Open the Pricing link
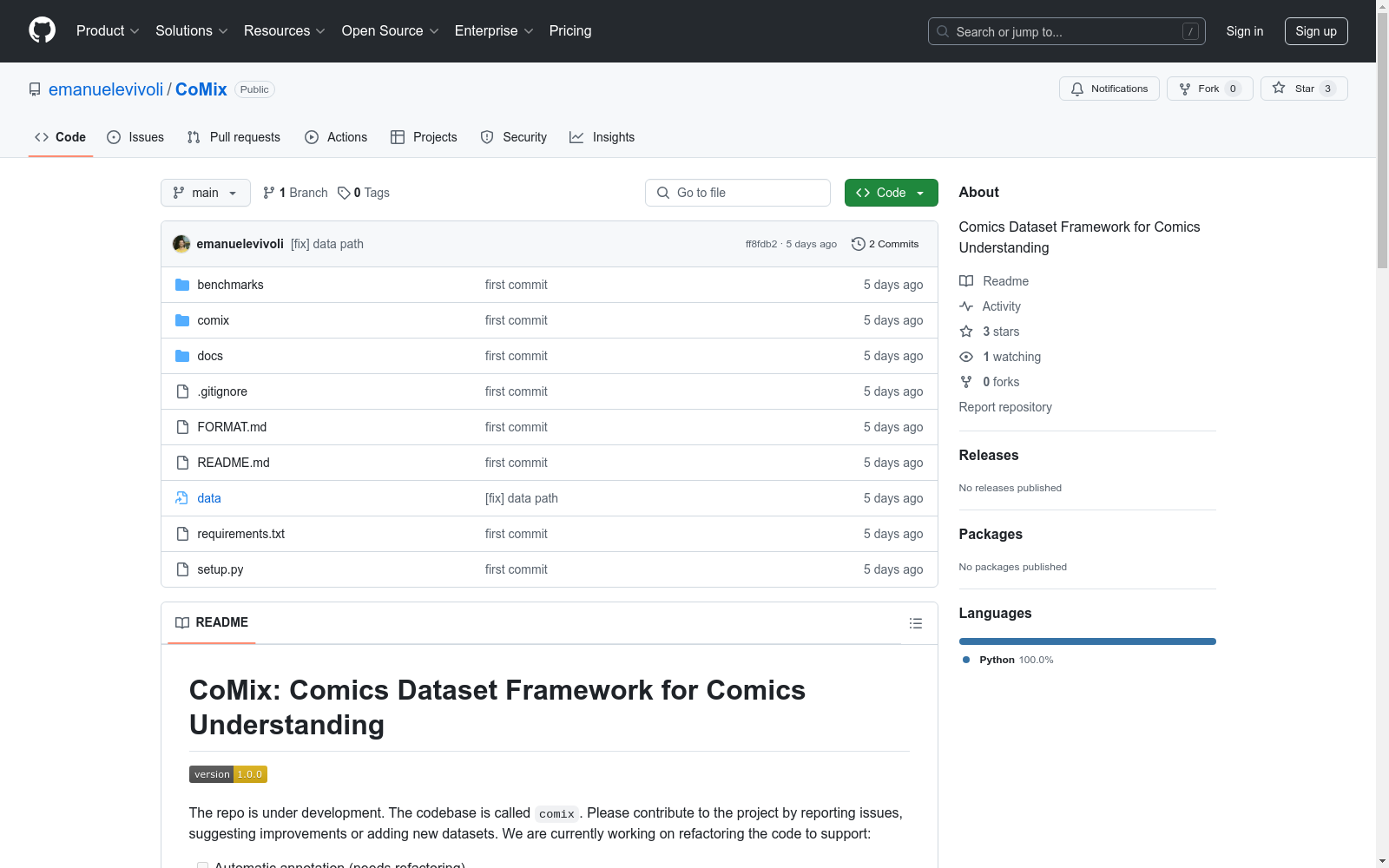 click(x=570, y=30)
